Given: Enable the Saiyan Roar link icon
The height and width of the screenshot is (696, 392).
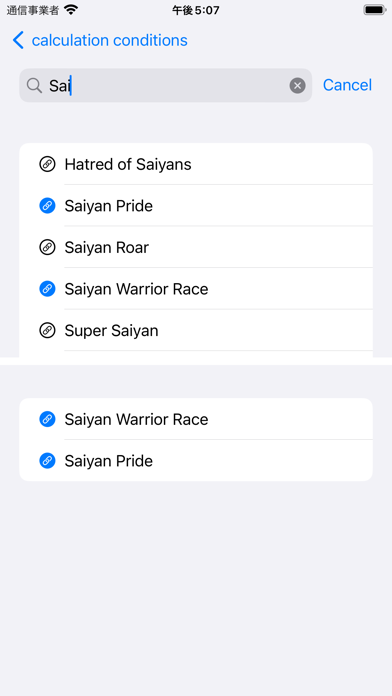Looking at the screenshot, I should (47, 247).
